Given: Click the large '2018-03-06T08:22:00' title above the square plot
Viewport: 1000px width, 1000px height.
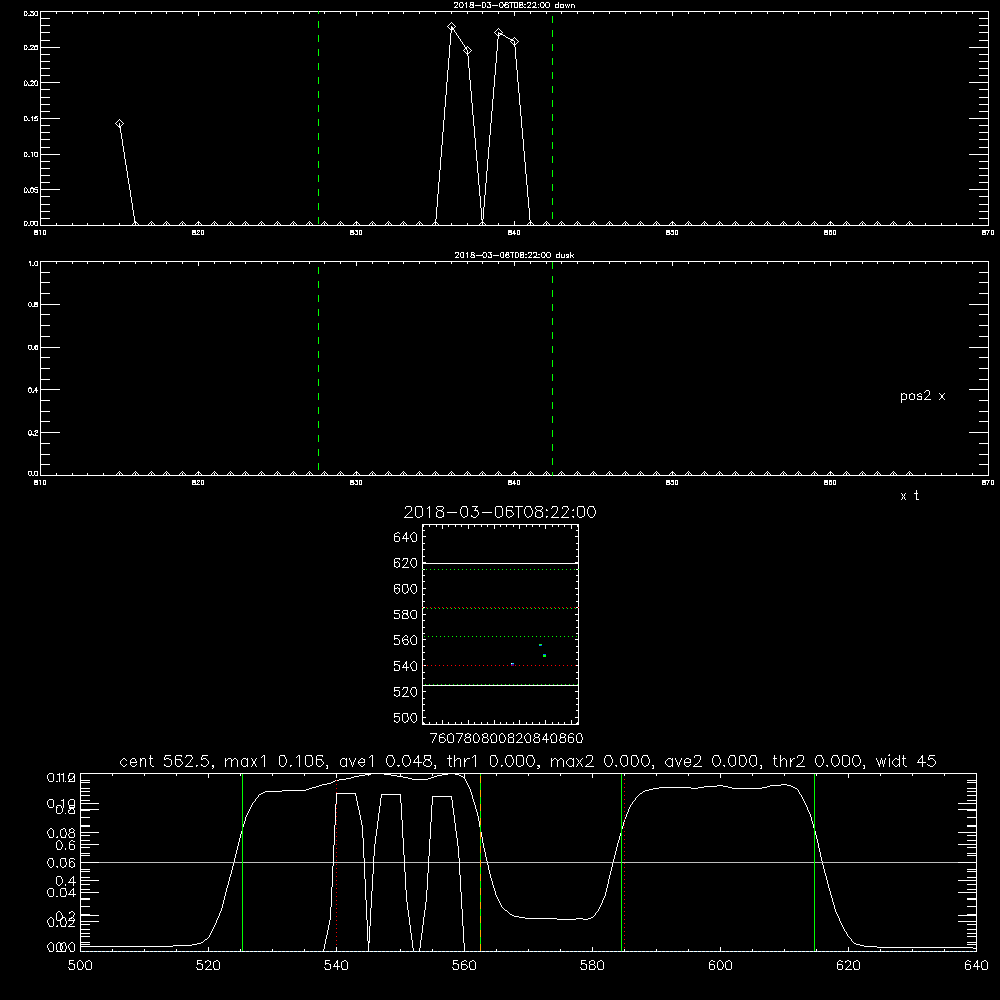Looking at the screenshot, I should pos(500,512).
